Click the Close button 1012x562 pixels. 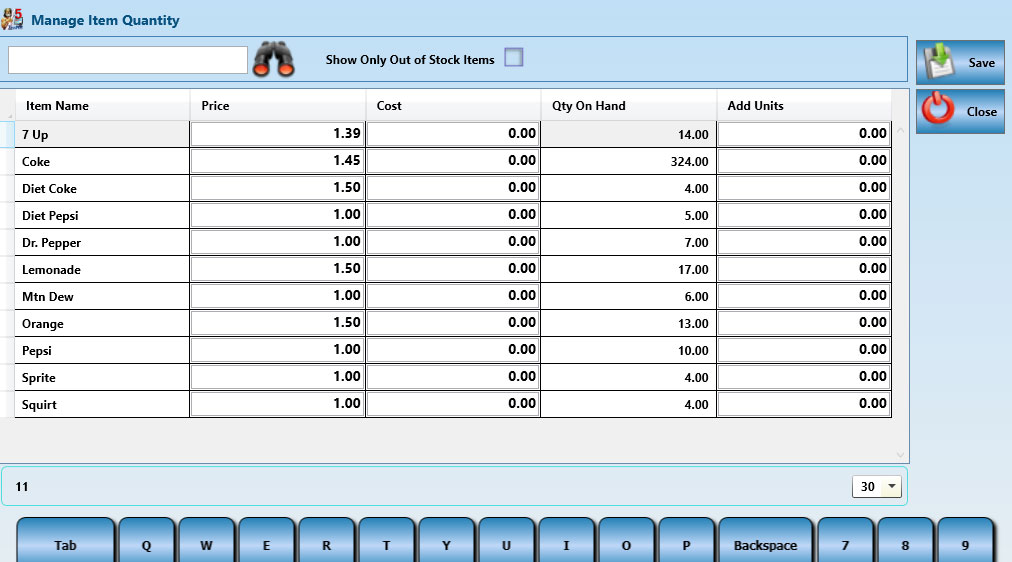[x=960, y=111]
